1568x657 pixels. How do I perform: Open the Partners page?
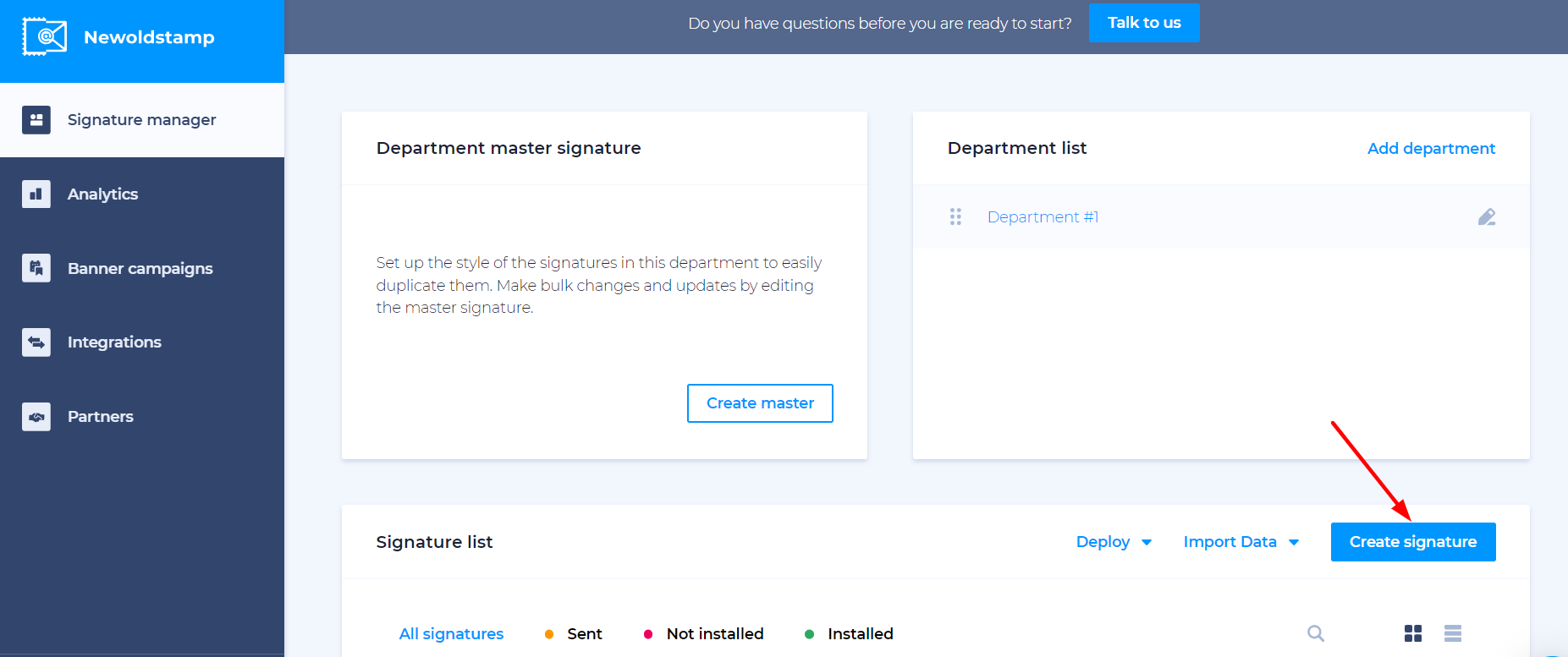pyautogui.click(x=142, y=417)
